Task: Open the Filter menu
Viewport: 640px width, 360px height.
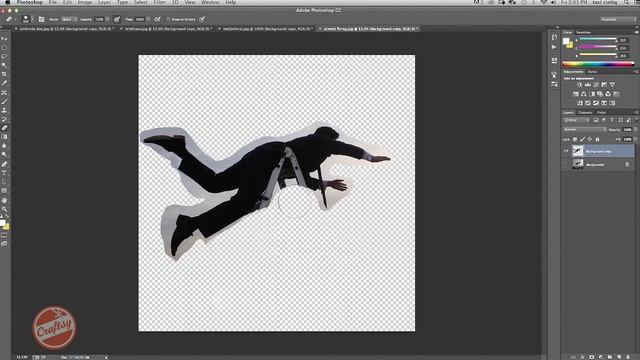Action: (160, 2)
